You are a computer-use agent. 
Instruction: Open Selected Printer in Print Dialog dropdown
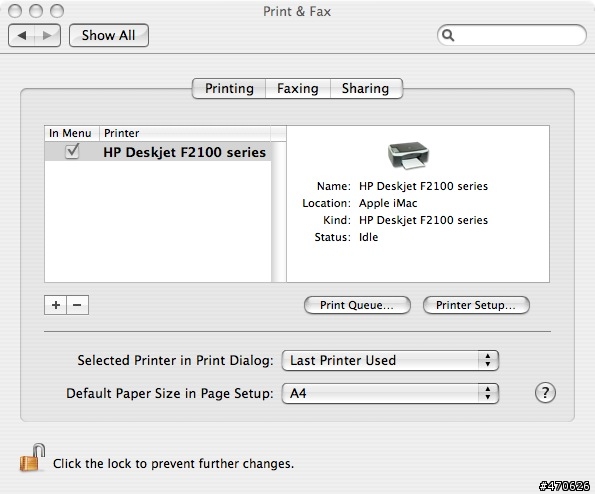[x=390, y=360]
